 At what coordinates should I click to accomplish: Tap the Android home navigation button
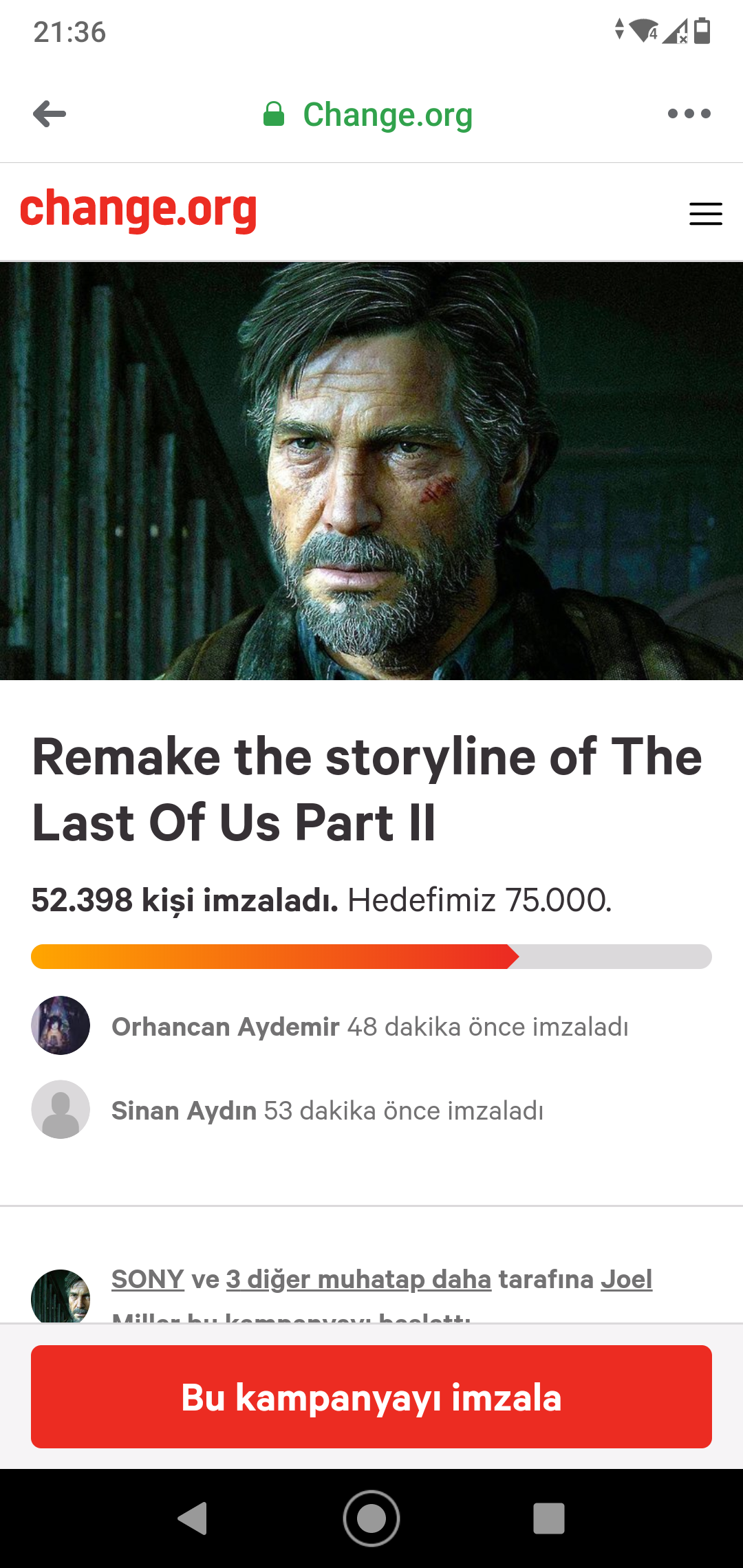(371, 1518)
